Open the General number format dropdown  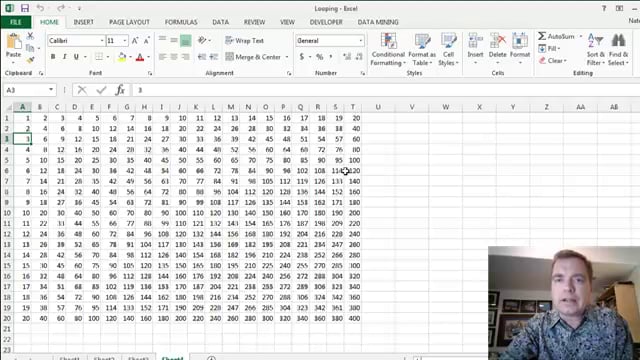360,41
